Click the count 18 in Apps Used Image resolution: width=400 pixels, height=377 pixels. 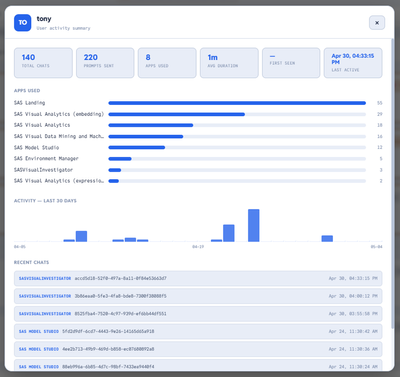[x=380, y=125]
